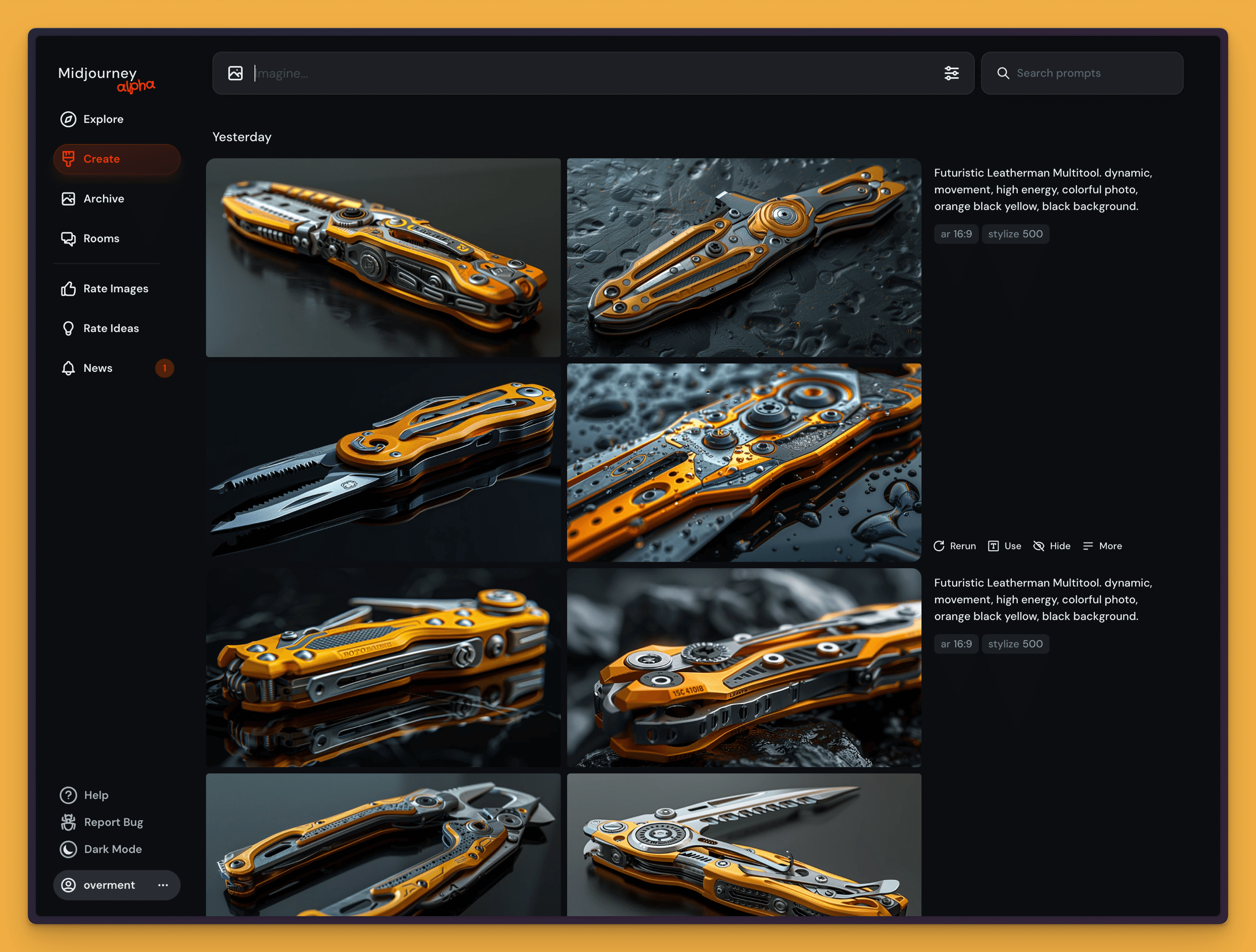Hide the first prompt's image set
The image size is (1256, 952).
[x=1051, y=546]
